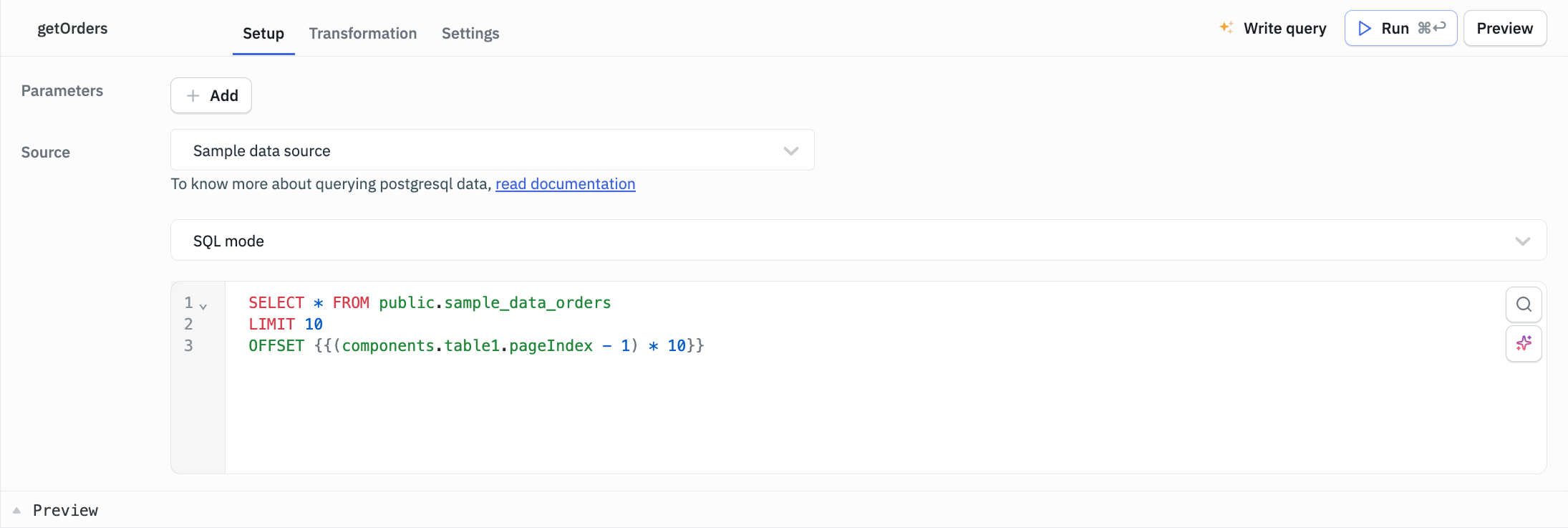1568x528 pixels.
Task: Open the read documentation link
Action: click(x=566, y=184)
